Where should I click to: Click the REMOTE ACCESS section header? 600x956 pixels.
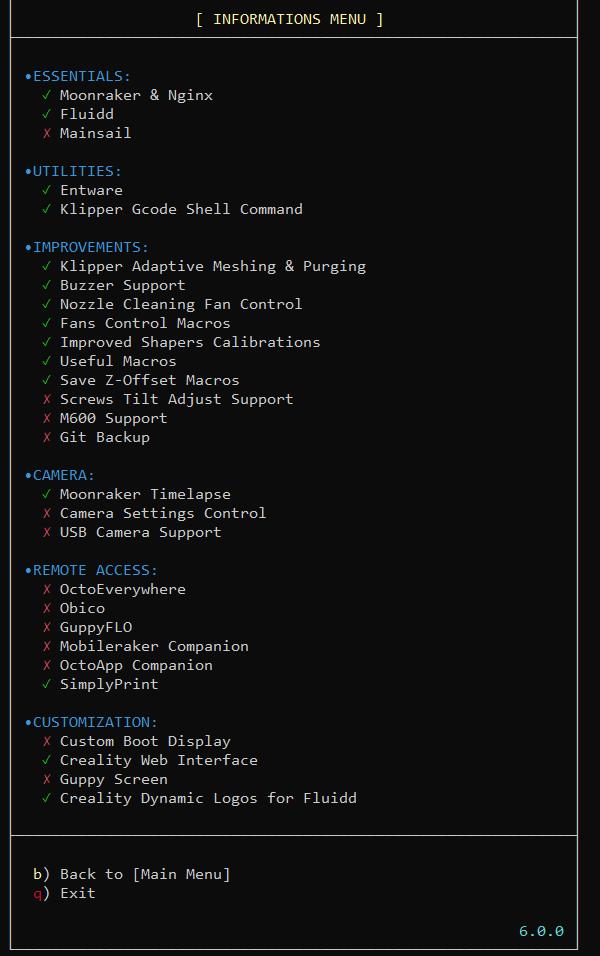(94, 570)
